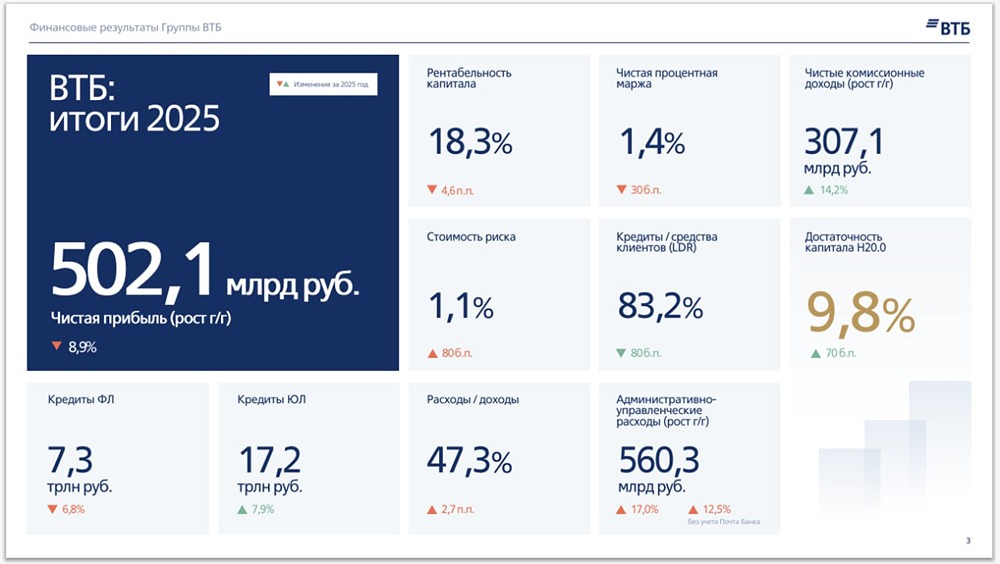Click the change value 80 б.п. under 83,2%

646,353
